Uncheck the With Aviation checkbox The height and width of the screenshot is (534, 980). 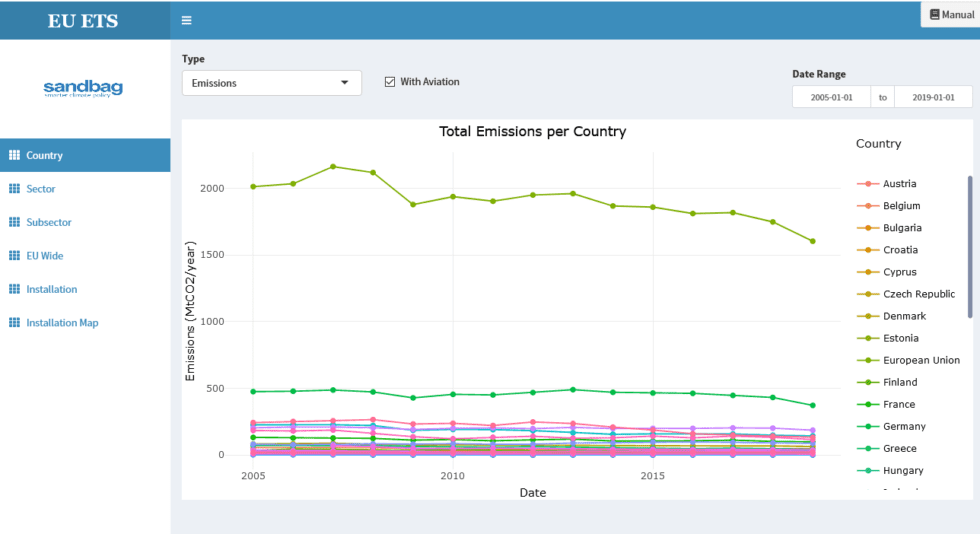(x=390, y=82)
